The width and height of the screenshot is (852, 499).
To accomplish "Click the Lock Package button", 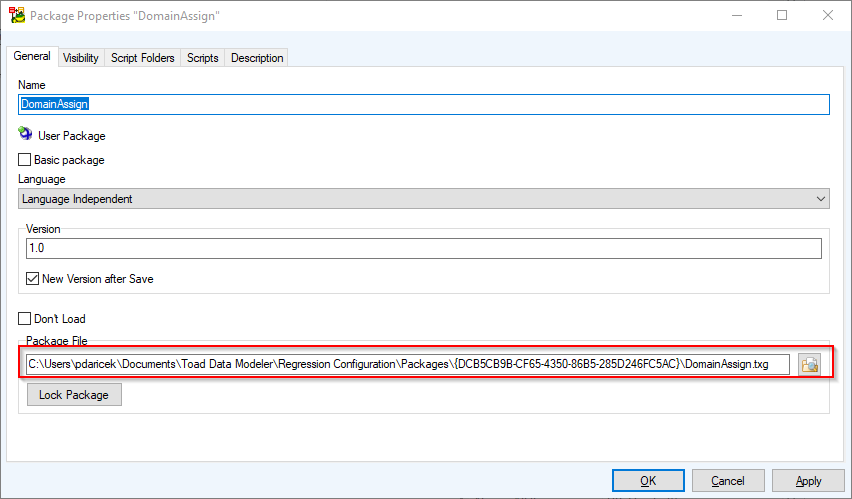I will coord(74,395).
